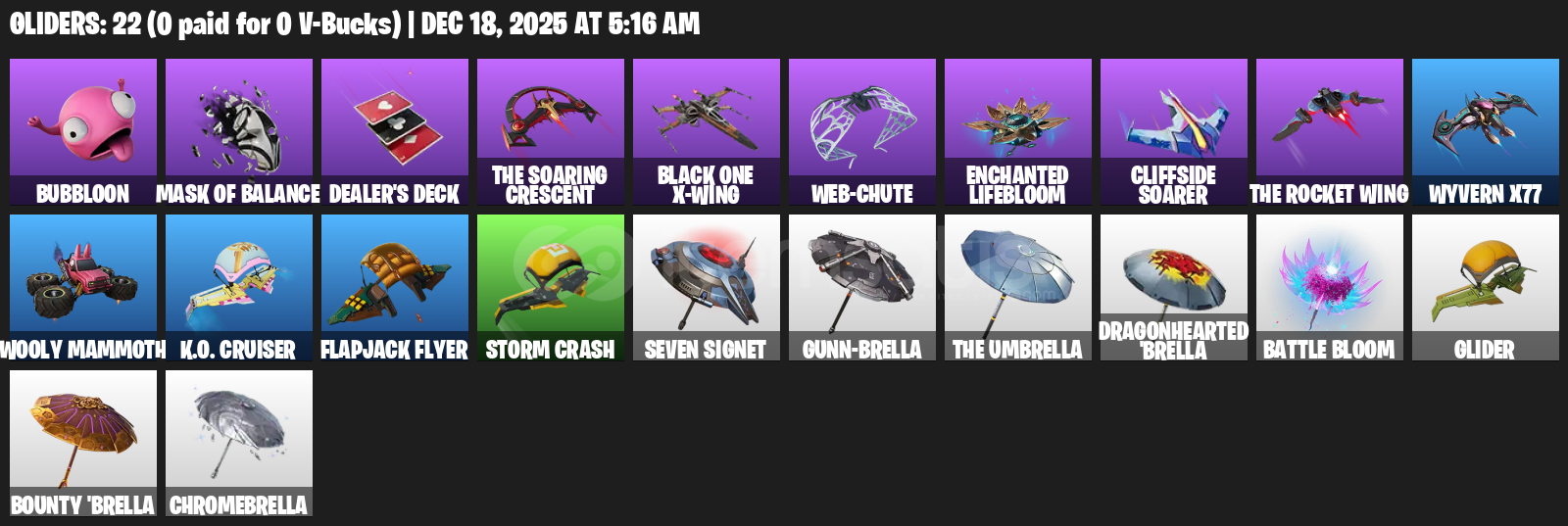1568x526 pixels.
Task: Select the Web-Chute glider icon
Action: click(862, 132)
